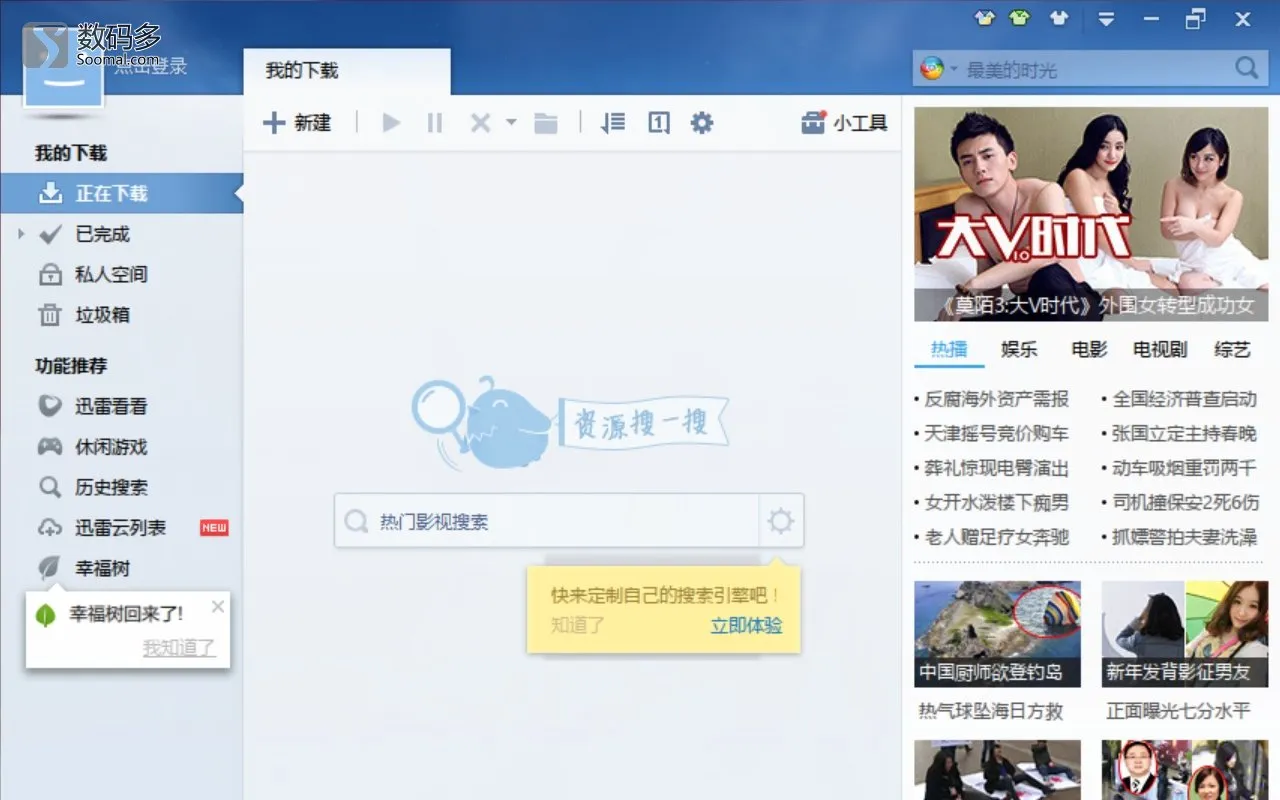Open 历史搜索 history search
The image size is (1280, 800).
(111, 487)
